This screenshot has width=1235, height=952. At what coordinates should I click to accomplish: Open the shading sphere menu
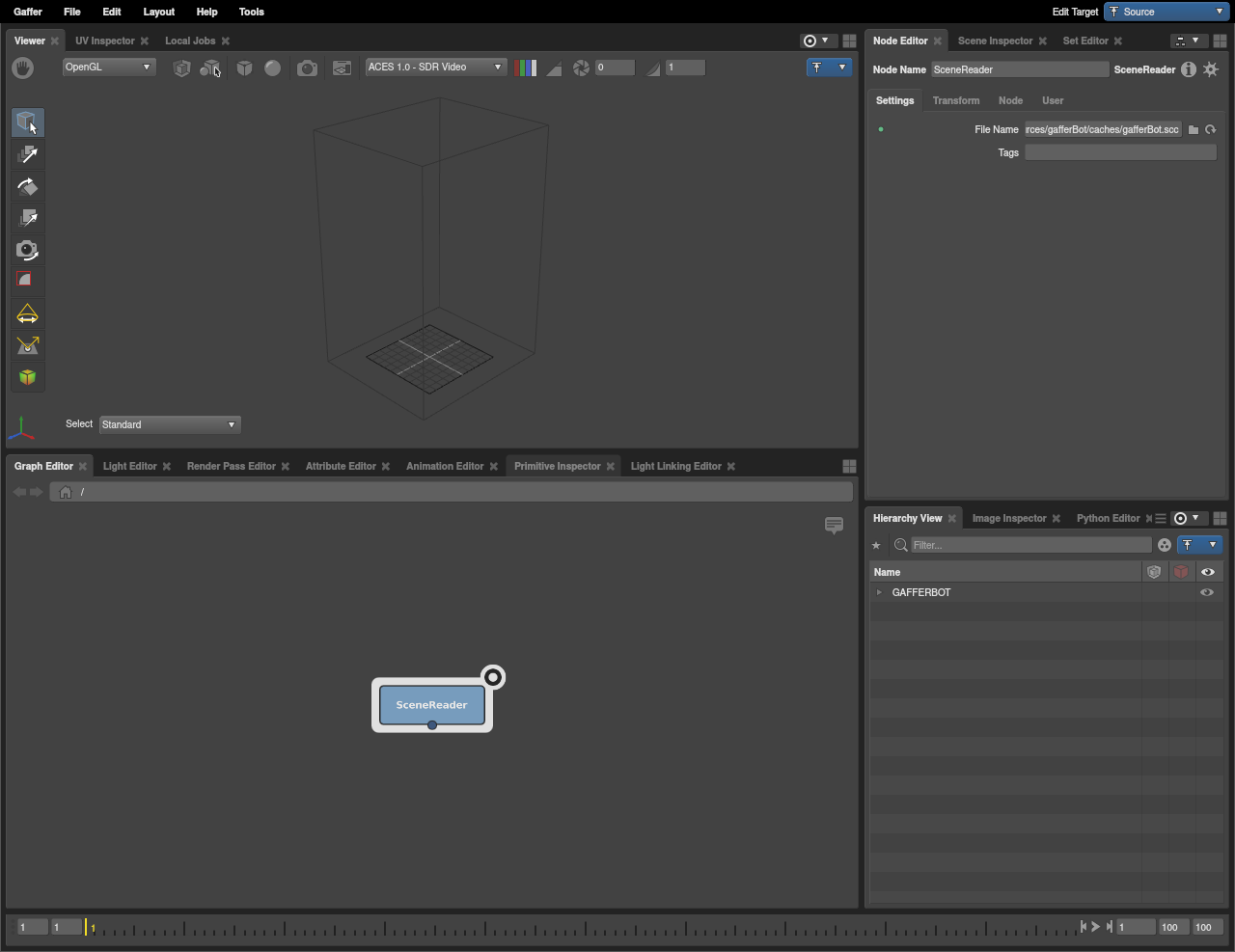point(273,68)
